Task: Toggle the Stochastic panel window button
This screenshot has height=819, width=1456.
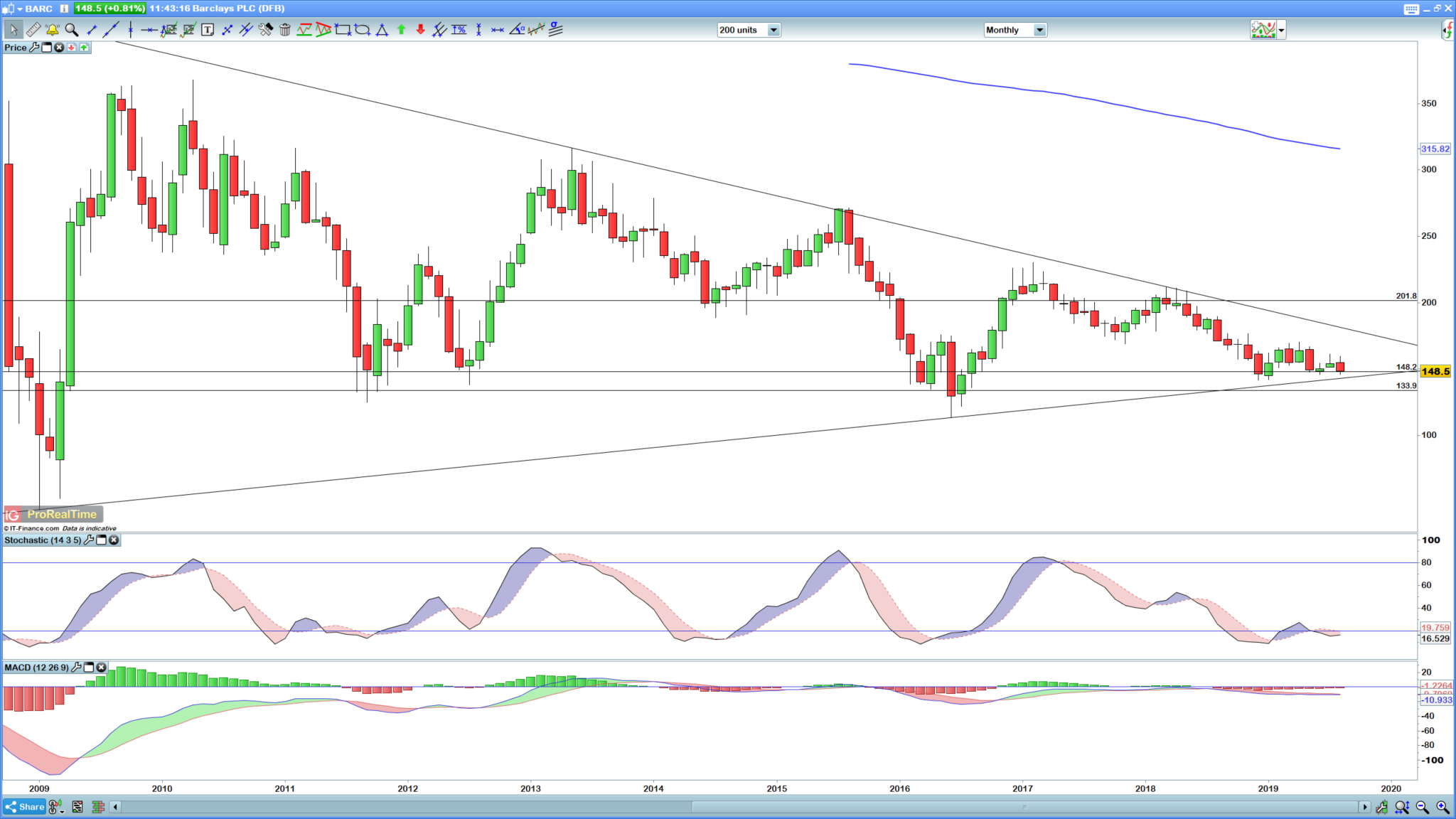Action: [102, 540]
